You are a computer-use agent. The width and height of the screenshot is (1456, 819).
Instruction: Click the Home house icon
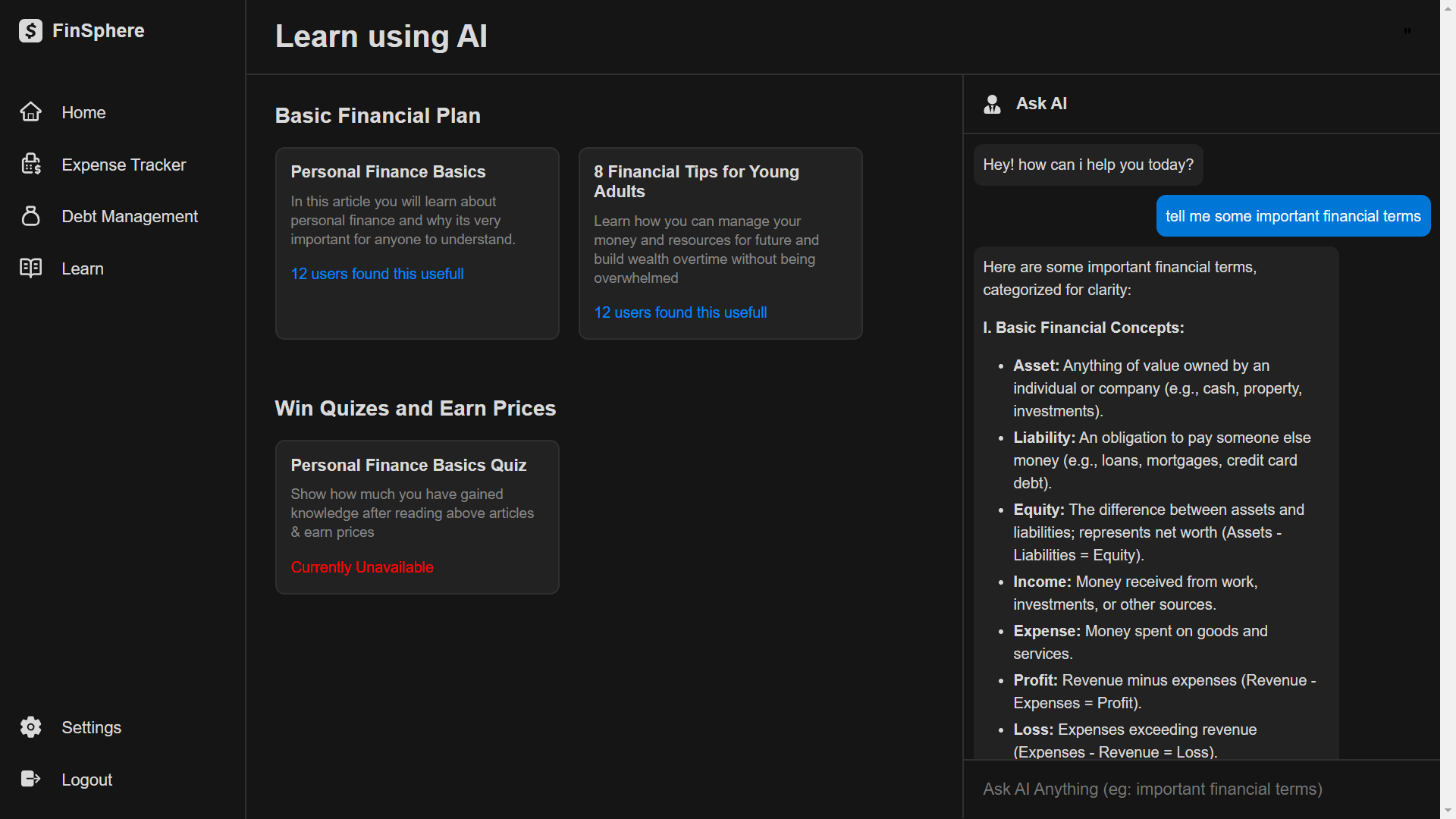click(x=30, y=112)
